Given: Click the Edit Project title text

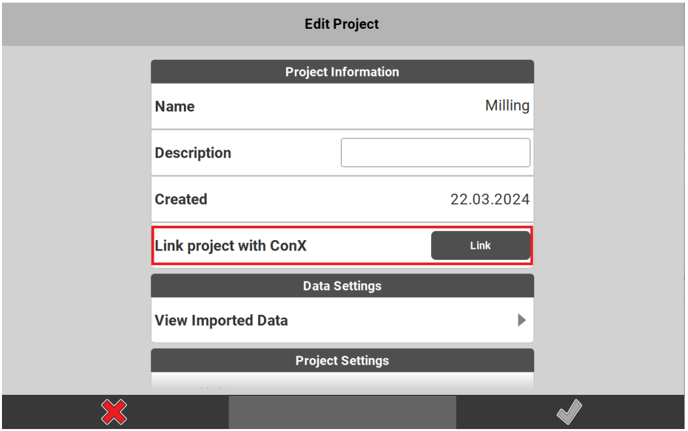Looking at the screenshot, I should (342, 23).
